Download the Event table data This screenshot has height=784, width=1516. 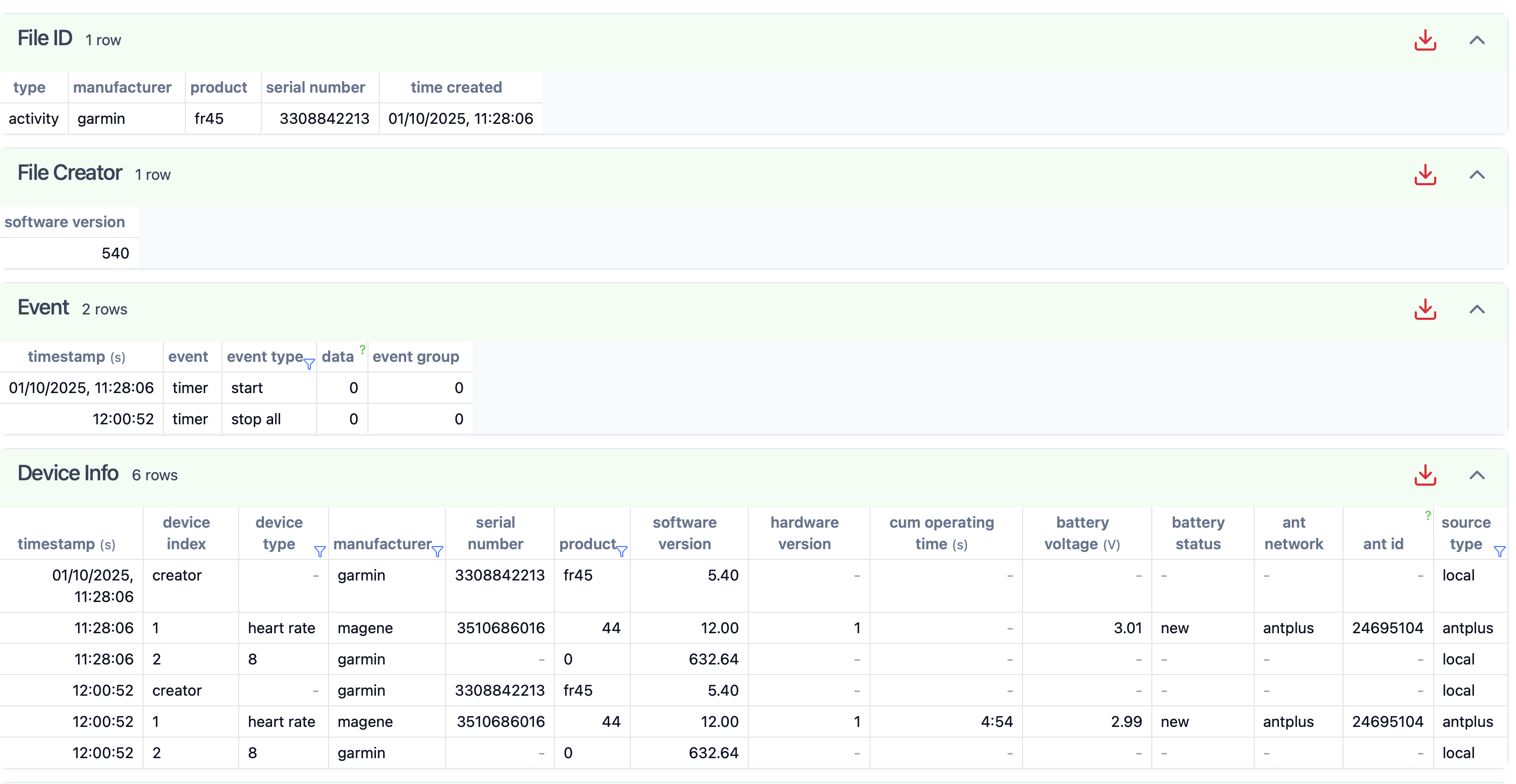click(1425, 310)
